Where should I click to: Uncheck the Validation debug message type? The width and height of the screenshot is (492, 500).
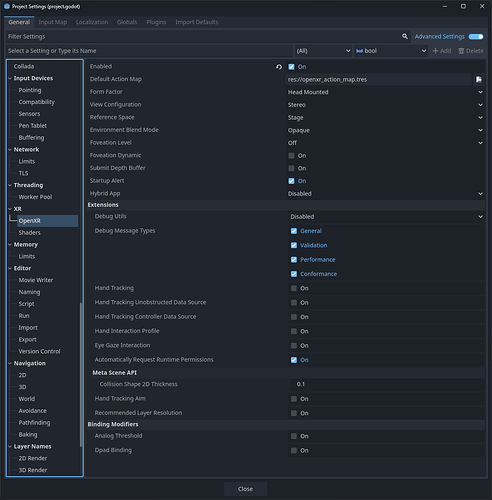294,245
